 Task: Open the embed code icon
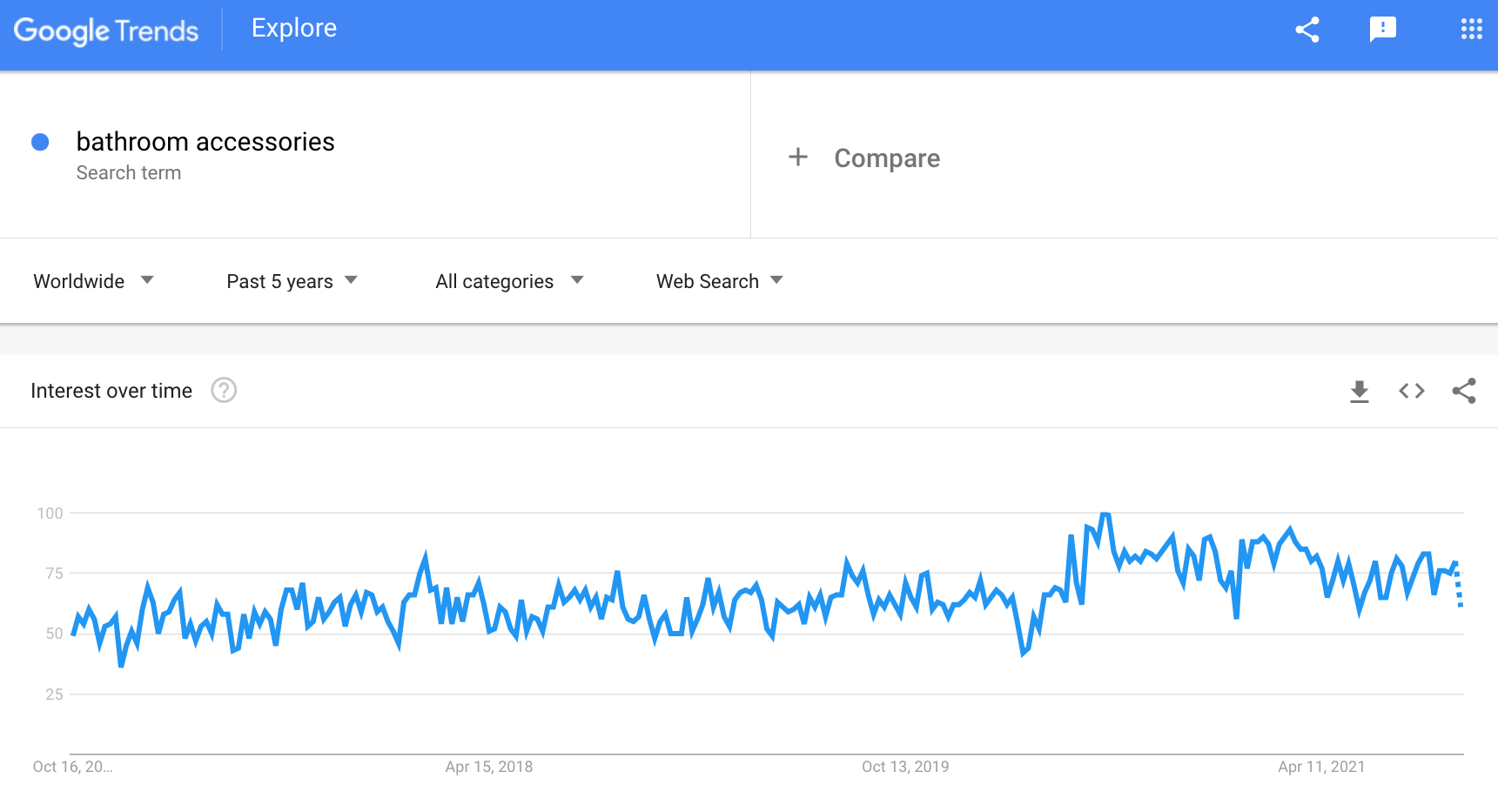point(1411,392)
